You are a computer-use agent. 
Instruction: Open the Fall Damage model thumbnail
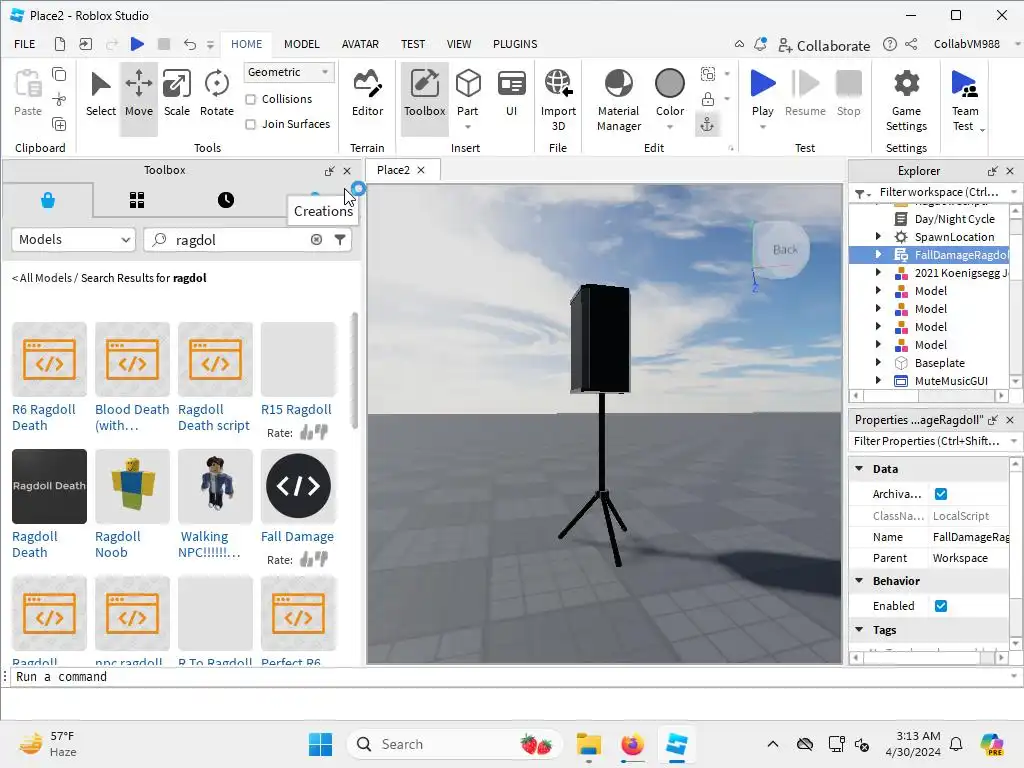tap(298, 486)
